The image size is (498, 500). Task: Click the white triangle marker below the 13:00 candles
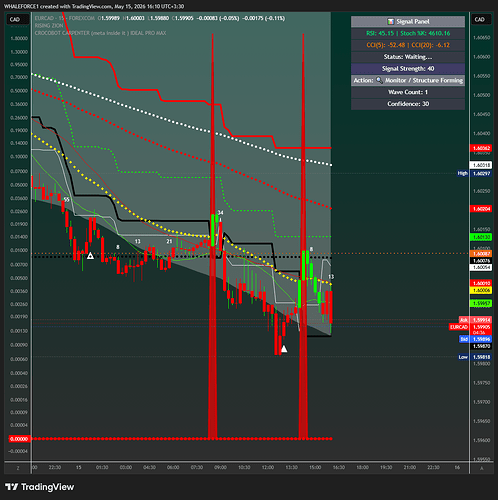click(284, 349)
